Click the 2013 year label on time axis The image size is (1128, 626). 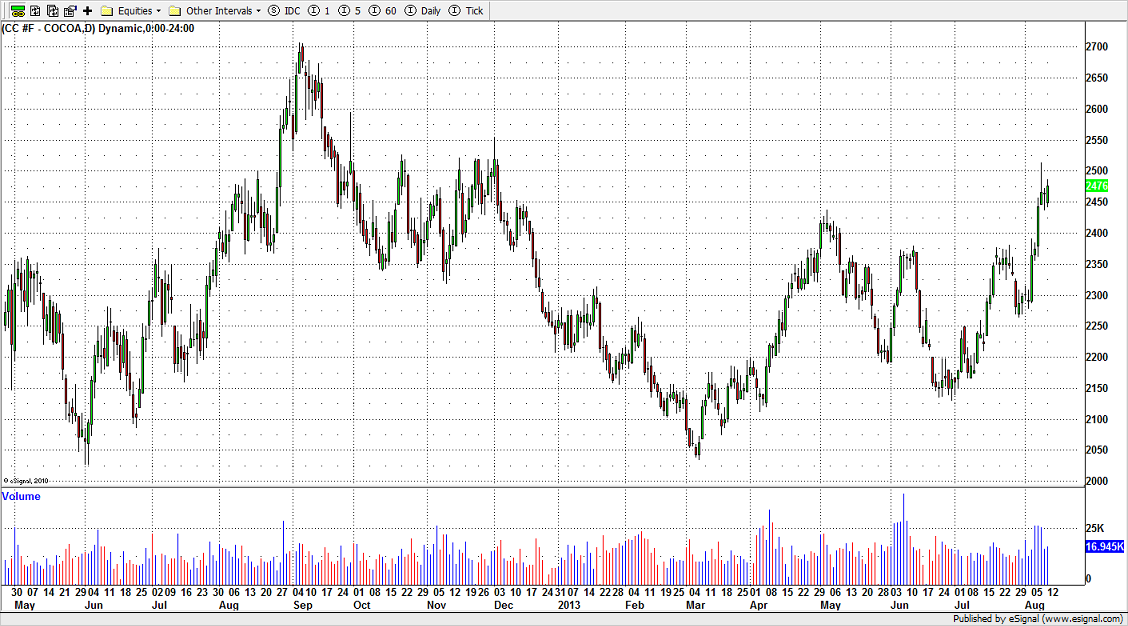click(x=568, y=606)
